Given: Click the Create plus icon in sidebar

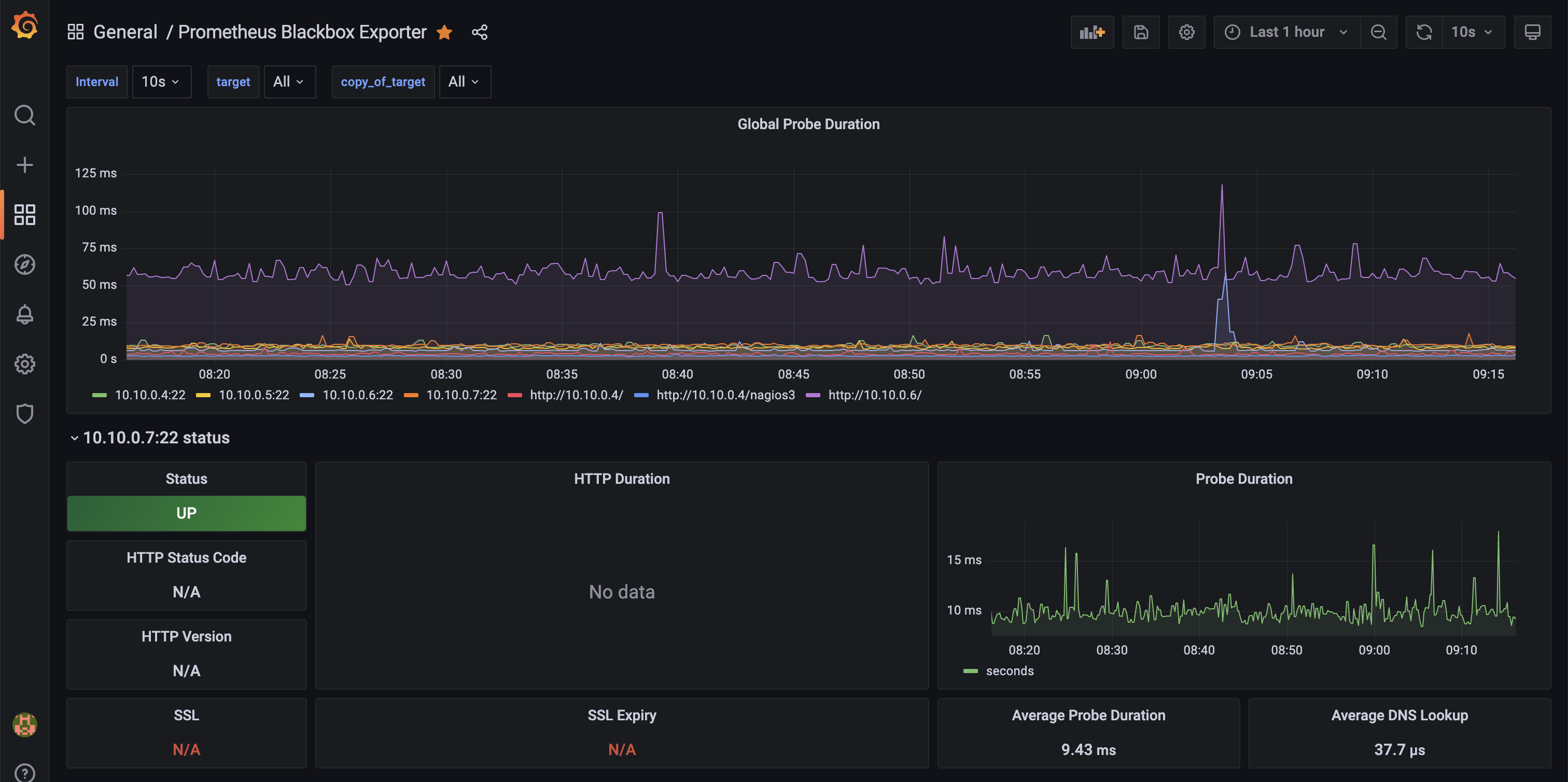Looking at the screenshot, I should 24,165.
